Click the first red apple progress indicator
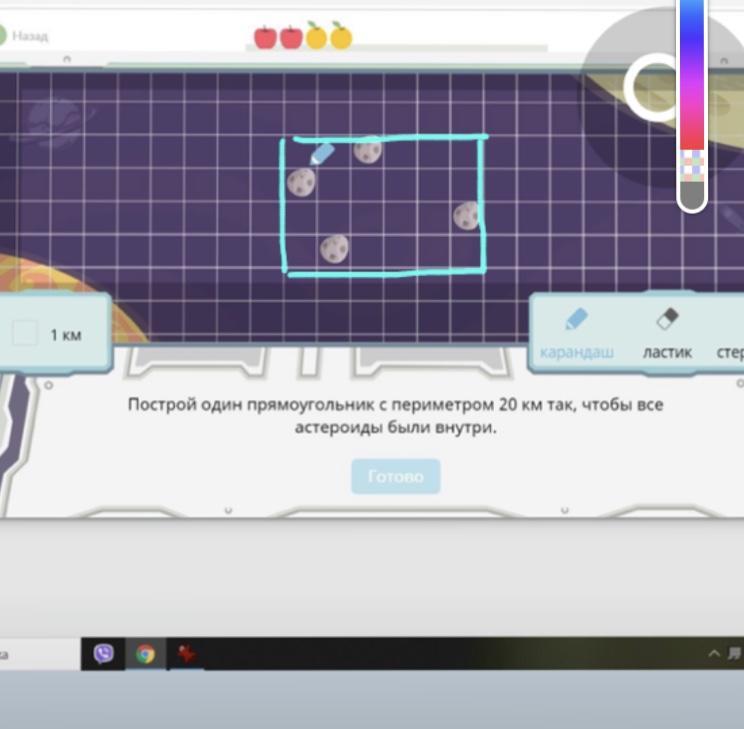Screen dimensions: 744x729 coord(265,37)
